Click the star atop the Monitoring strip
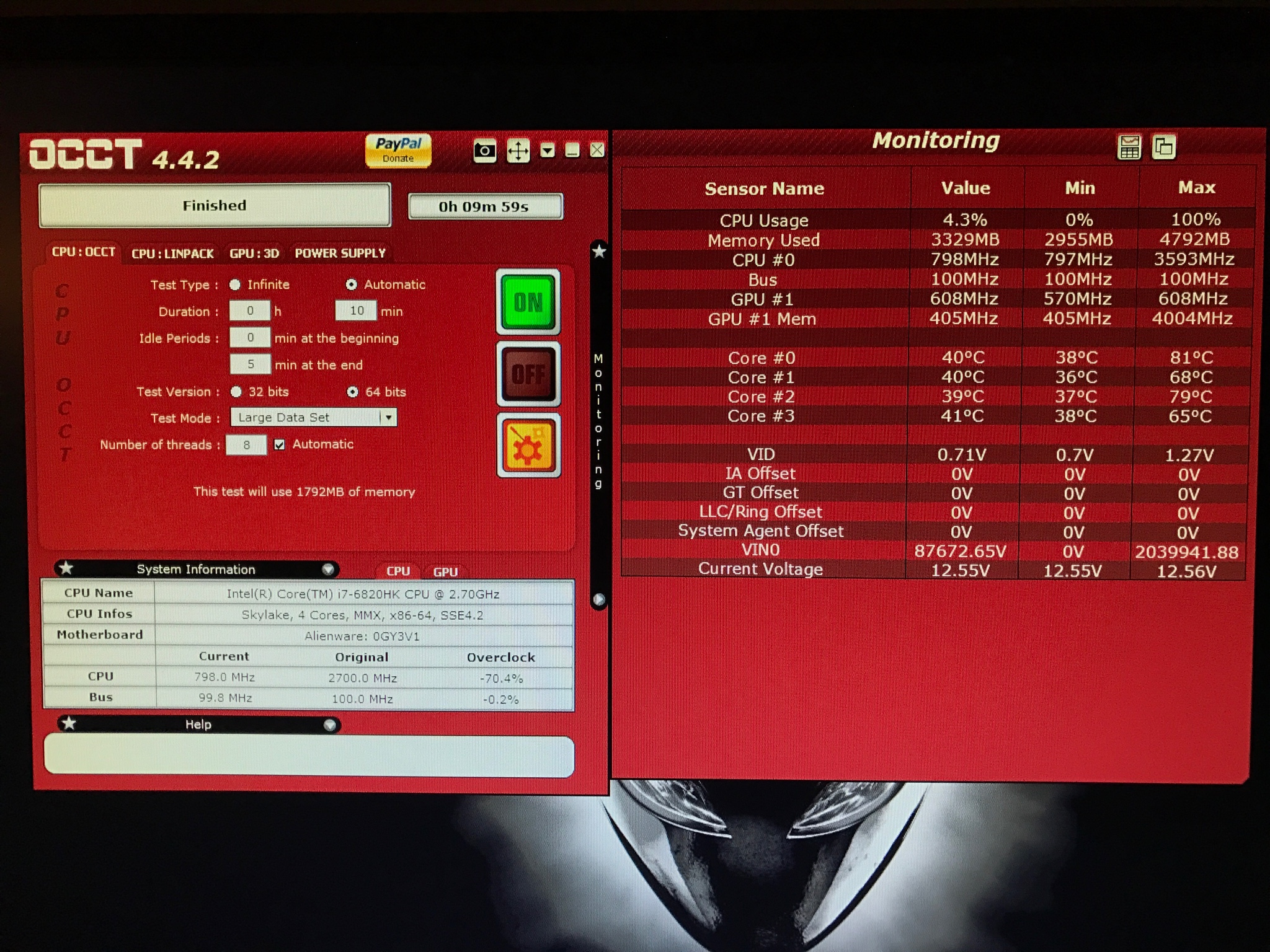The height and width of the screenshot is (952, 1270). 599,251
